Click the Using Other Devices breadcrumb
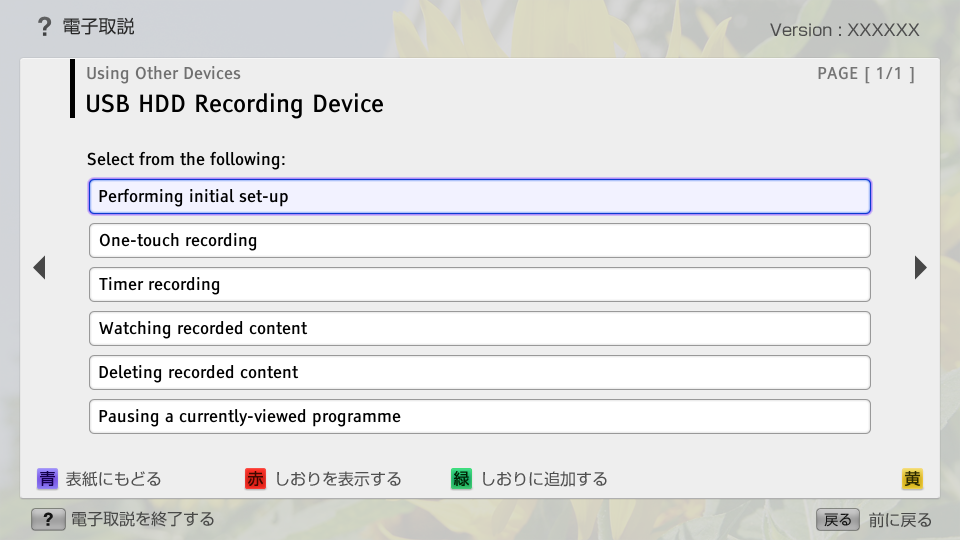The height and width of the screenshot is (540, 960). tap(163, 73)
